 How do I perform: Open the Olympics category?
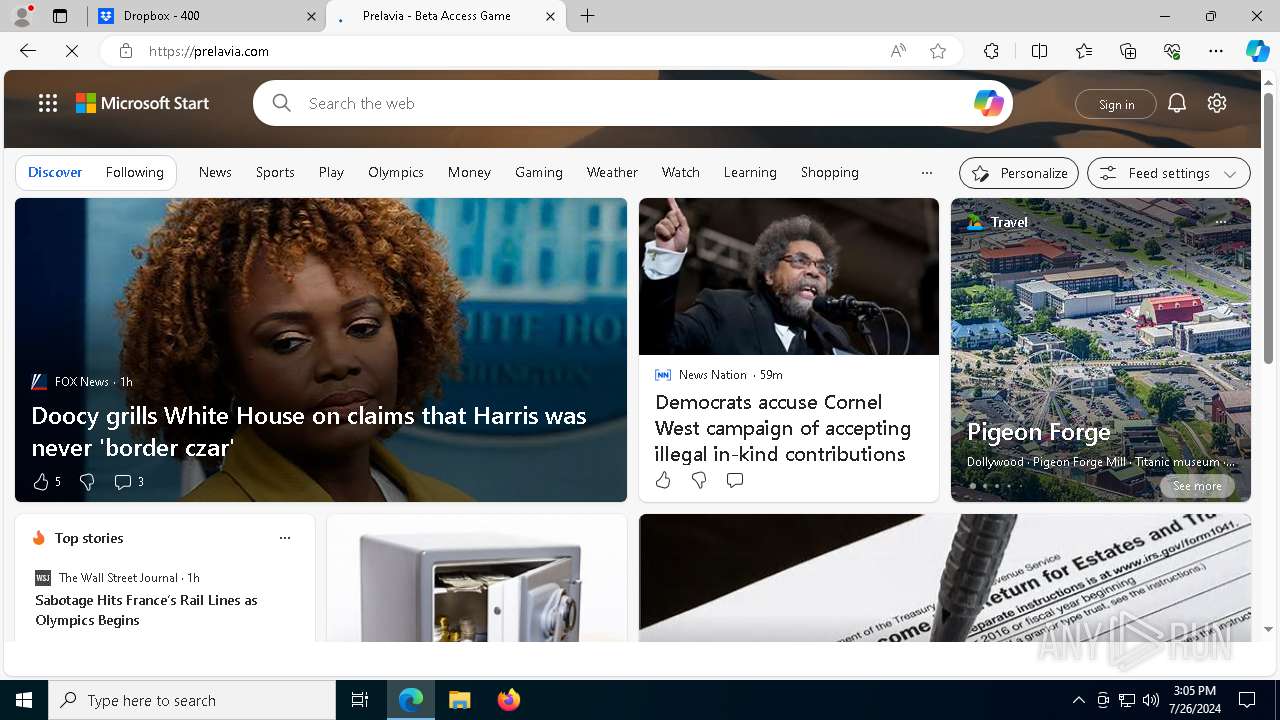pyautogui.click(x=396, y=172)
